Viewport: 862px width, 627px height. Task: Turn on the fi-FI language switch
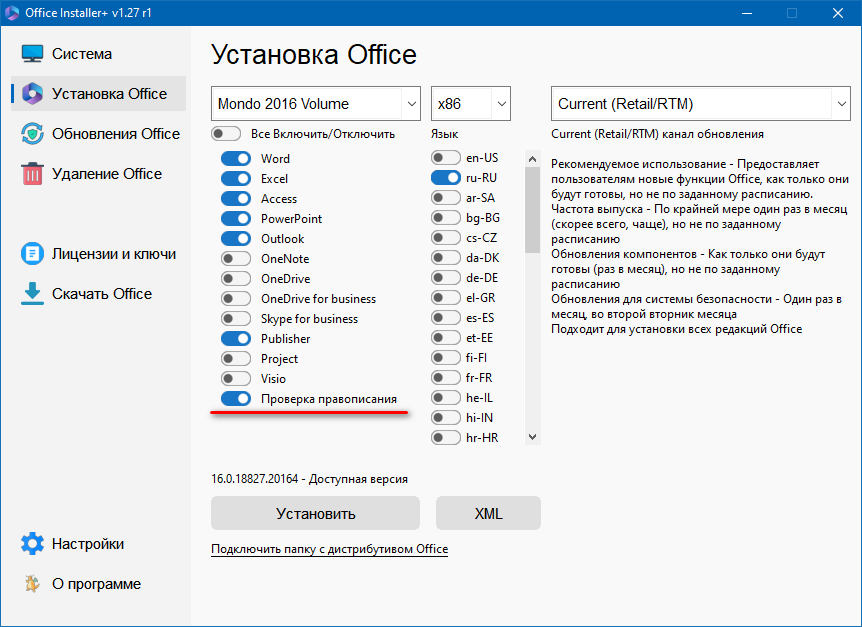click(446, 358)
